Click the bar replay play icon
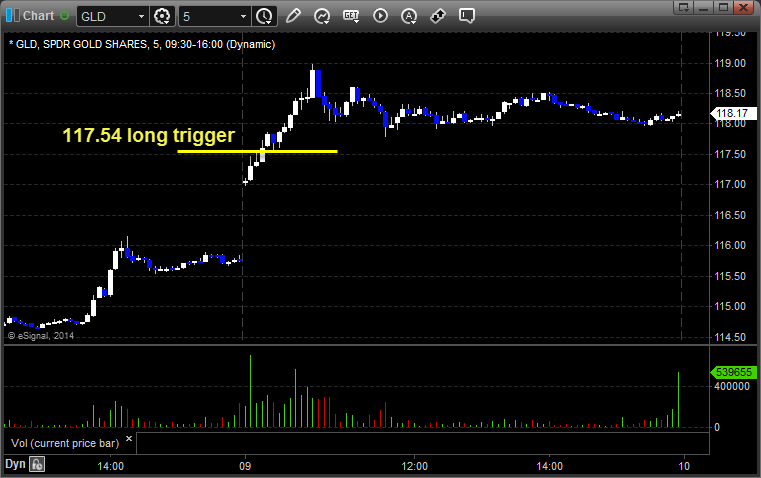The width and height of the screenshot is (761, 478). pos(380,16)
